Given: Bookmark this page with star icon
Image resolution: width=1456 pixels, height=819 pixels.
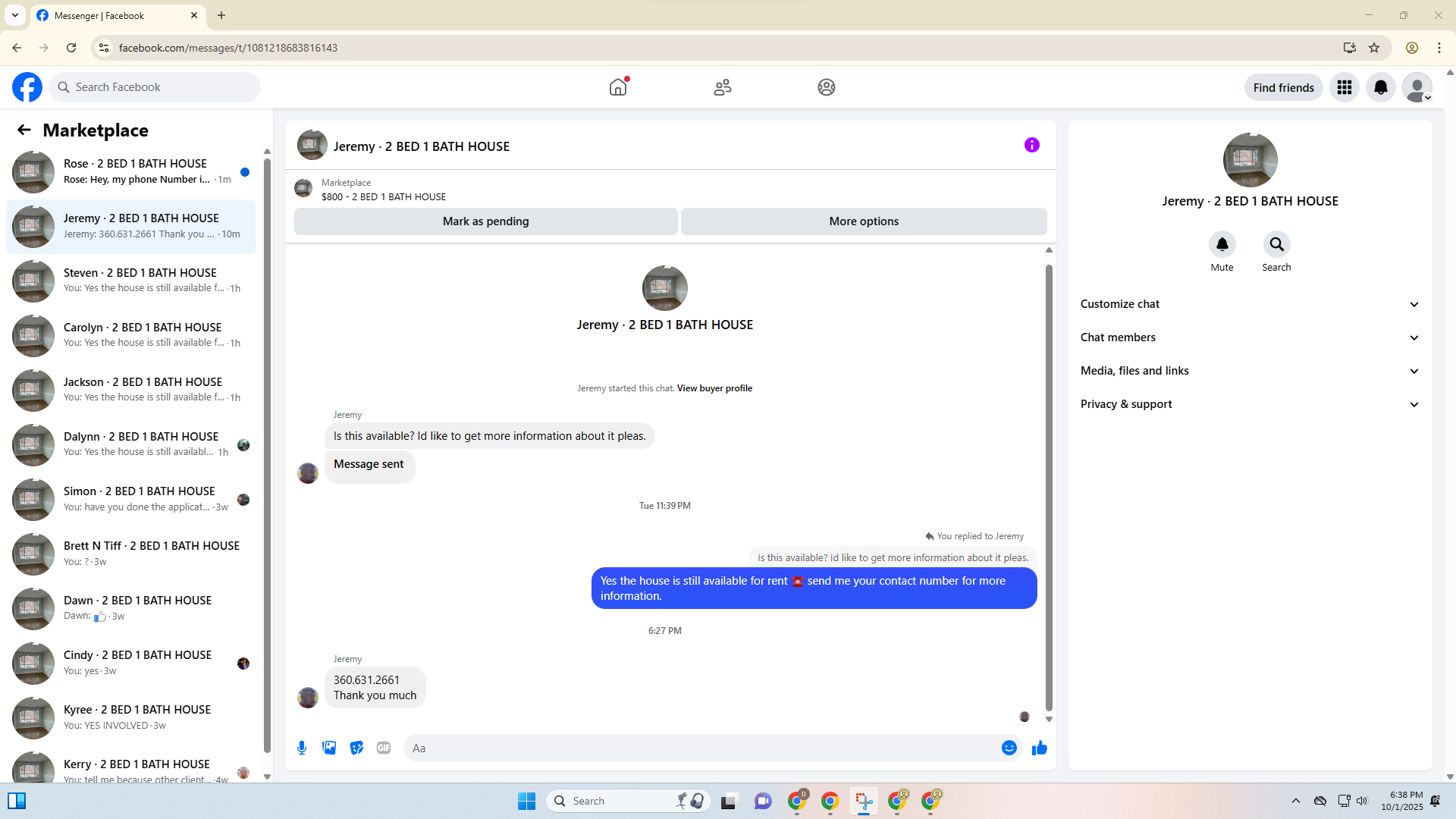Looking at the screenshot, I should [x=1374, y=48].
